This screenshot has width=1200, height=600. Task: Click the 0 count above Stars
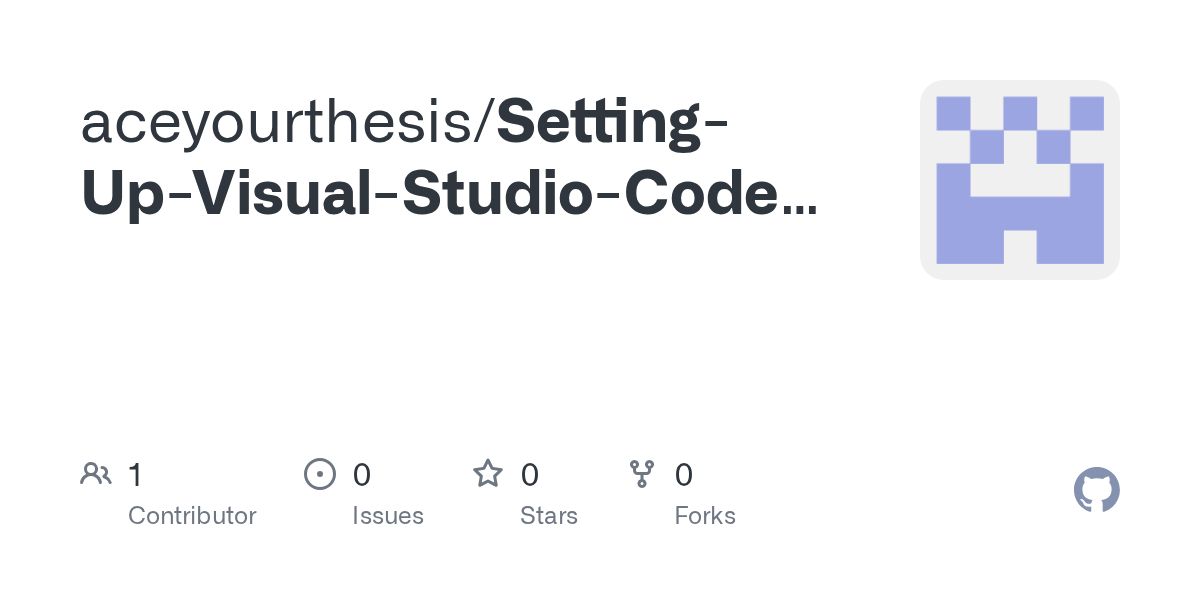[529, 474]
